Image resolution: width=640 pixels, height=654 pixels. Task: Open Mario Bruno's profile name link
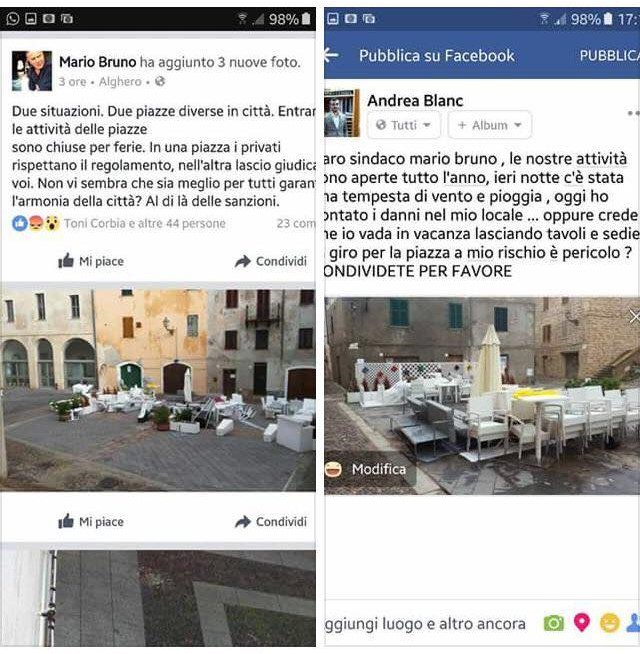click(x=98, y=62)
